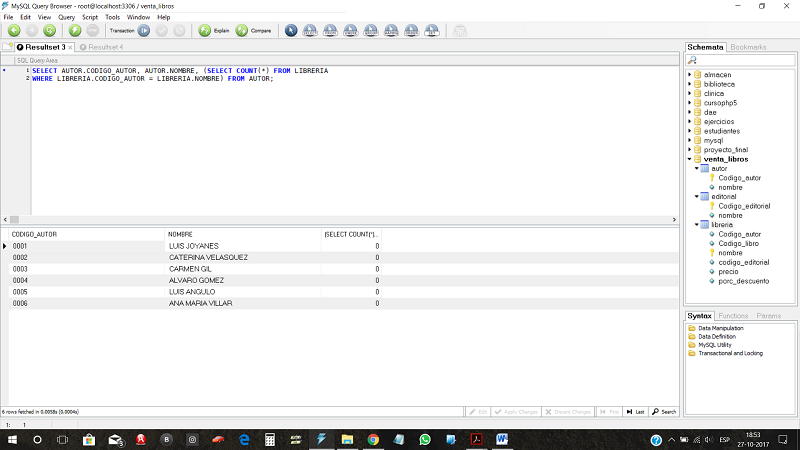Click the Explain query button
800x450 pixels.
[214, 31]
